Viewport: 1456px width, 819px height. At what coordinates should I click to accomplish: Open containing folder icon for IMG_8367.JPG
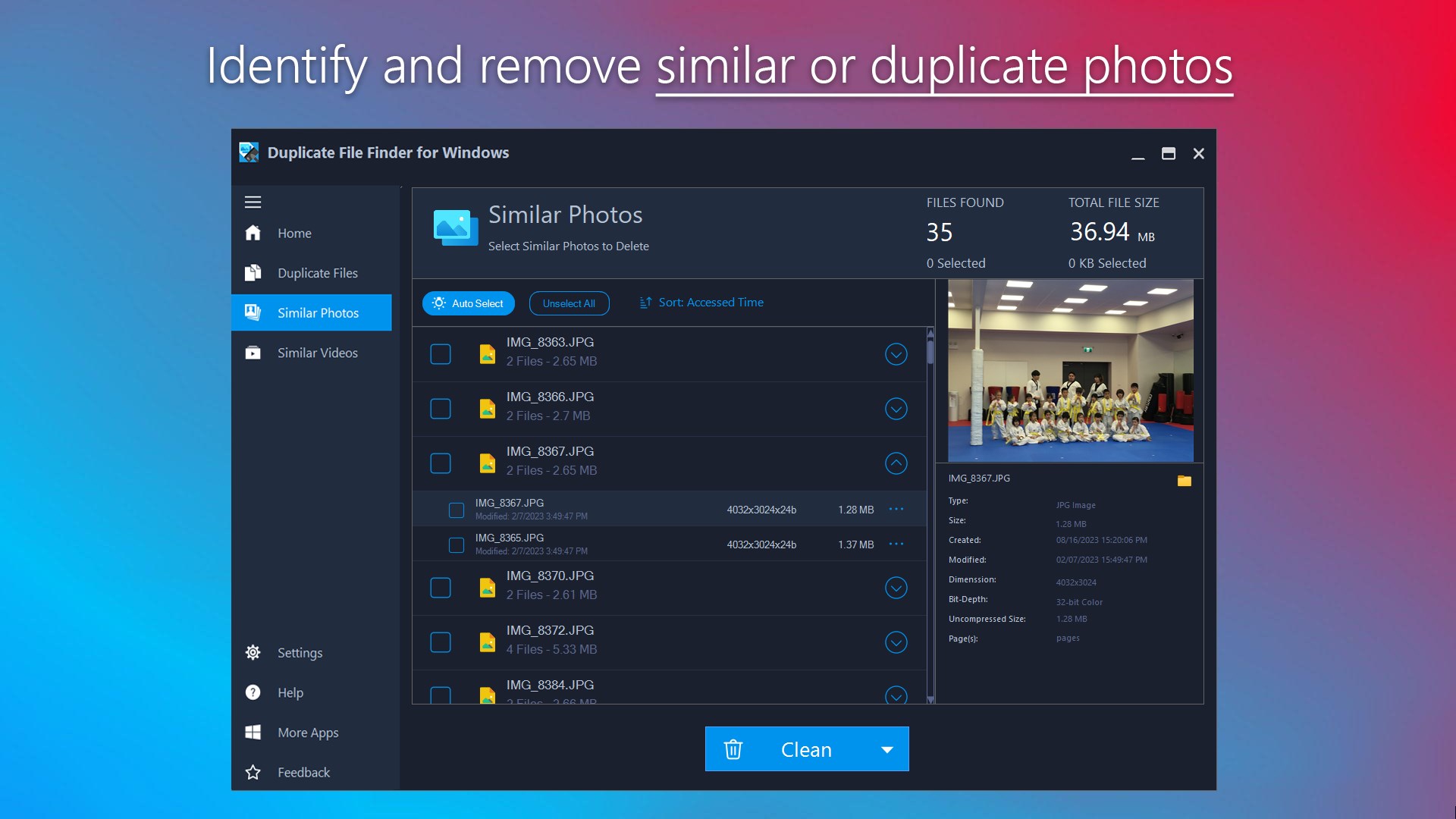click(x=1184, y=481)
